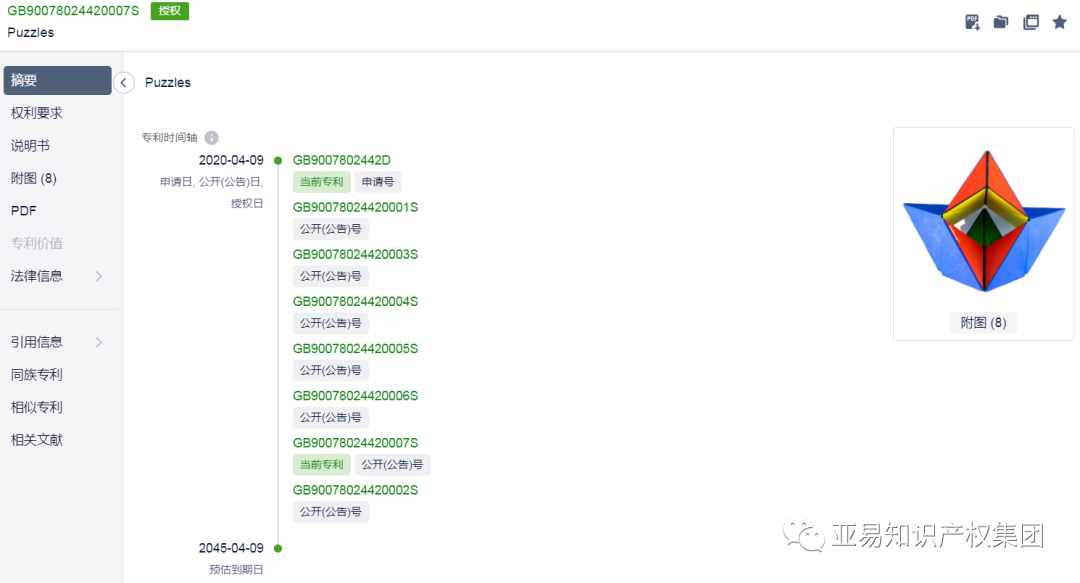Click 公开(公告)号 tag under GB90078024420003S
Image resolution: width=1080 pixels, height=583 pixels.
[331, 276]
